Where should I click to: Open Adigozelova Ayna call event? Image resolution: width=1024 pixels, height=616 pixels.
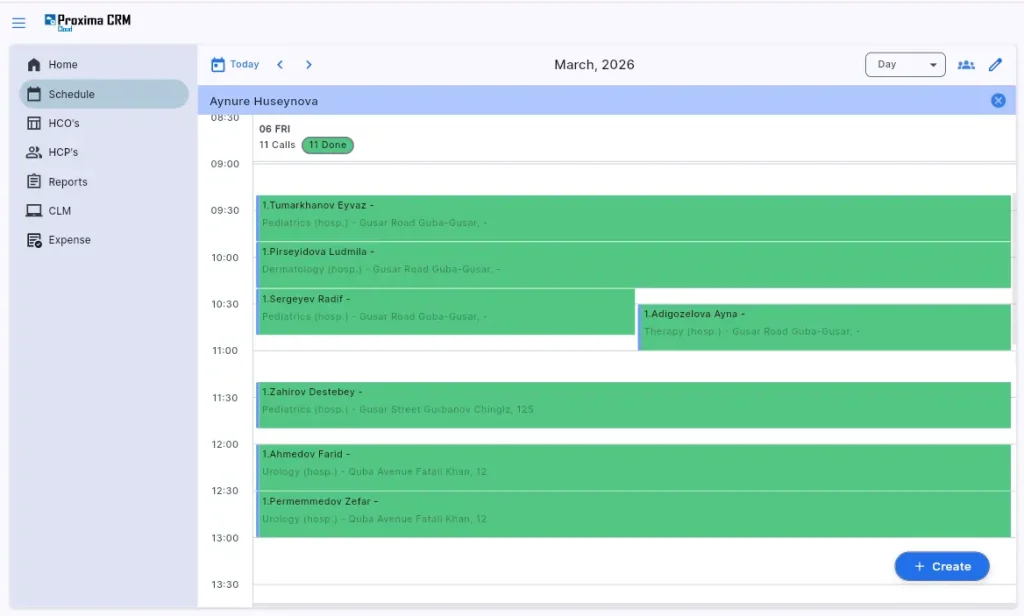point(824,327)
